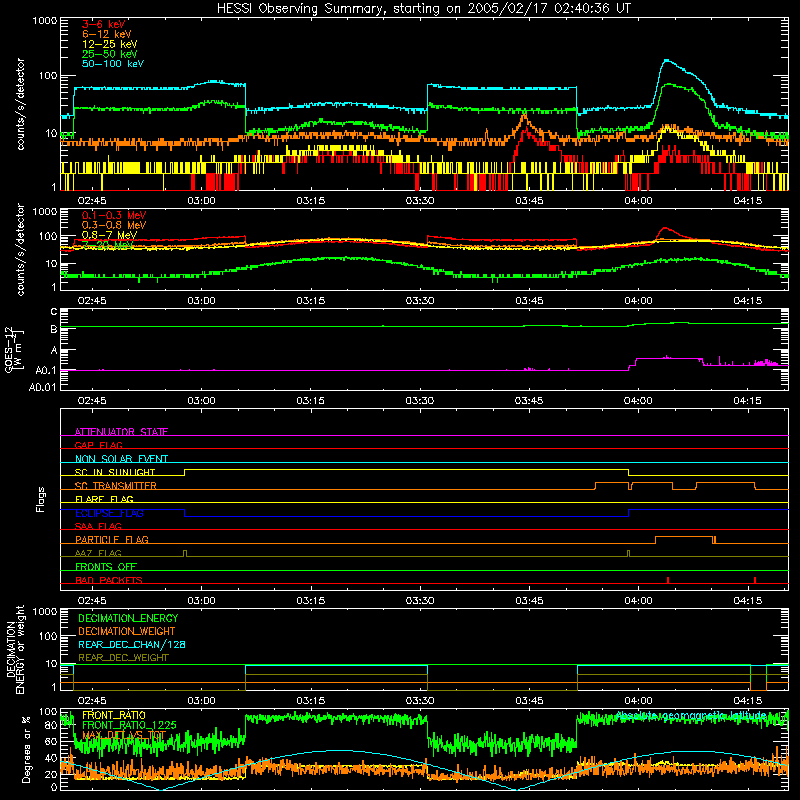
Task: Click the 12-25 keV legend label
Action: click(110, 44)
